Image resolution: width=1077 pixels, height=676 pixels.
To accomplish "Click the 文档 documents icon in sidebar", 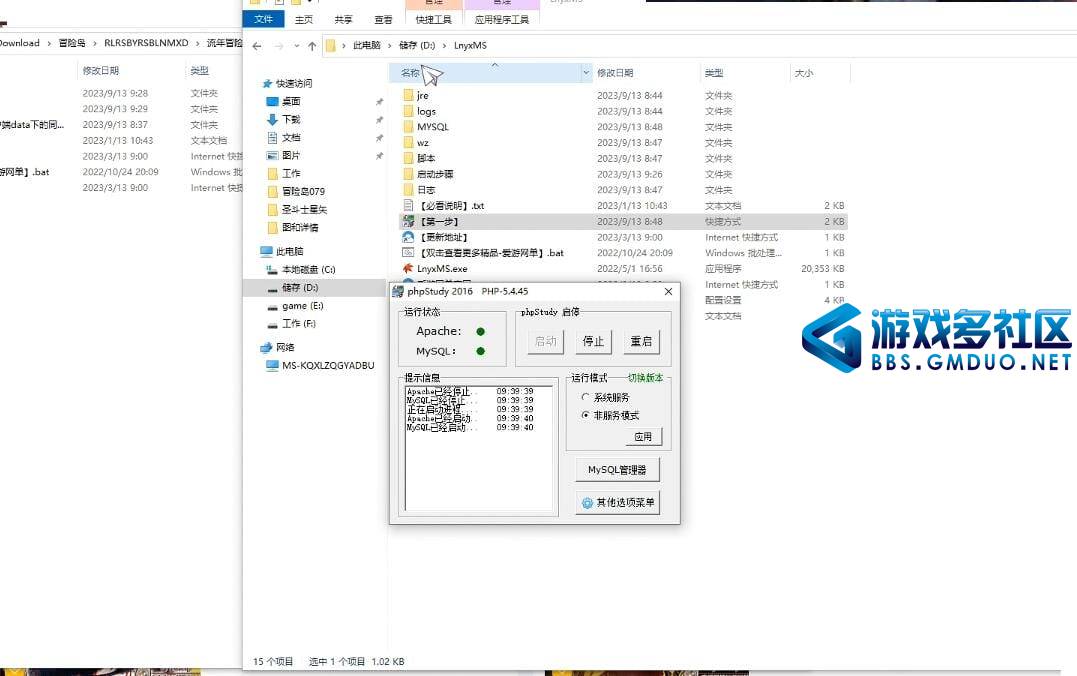I will 272,137.
